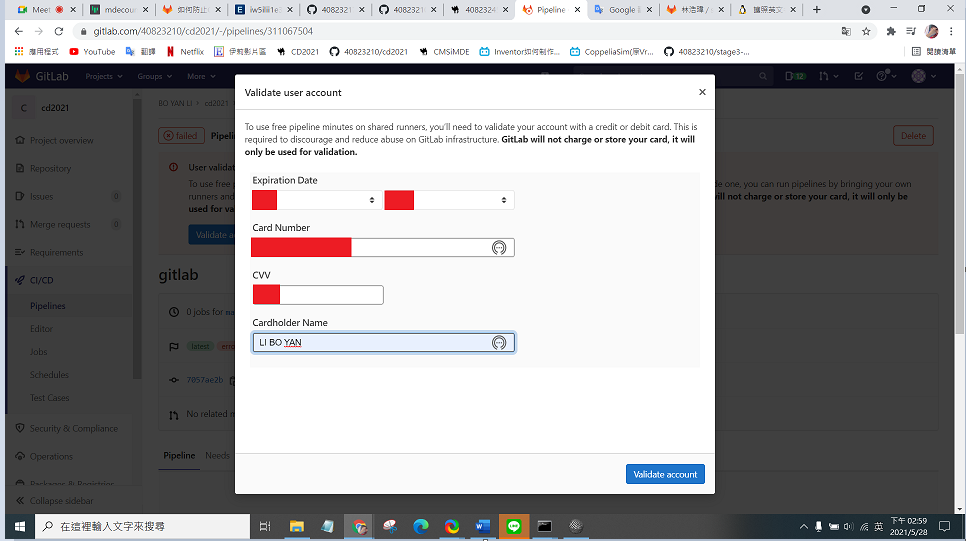Open the Chrome extensions puzzle icon
Image resolution: width=966 pixels, height=541 pixels.
(x=891, y=31)
